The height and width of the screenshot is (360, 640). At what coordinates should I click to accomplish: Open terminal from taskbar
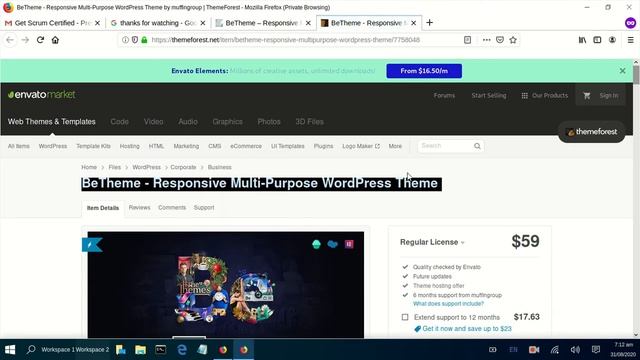(x=160, y=350)
